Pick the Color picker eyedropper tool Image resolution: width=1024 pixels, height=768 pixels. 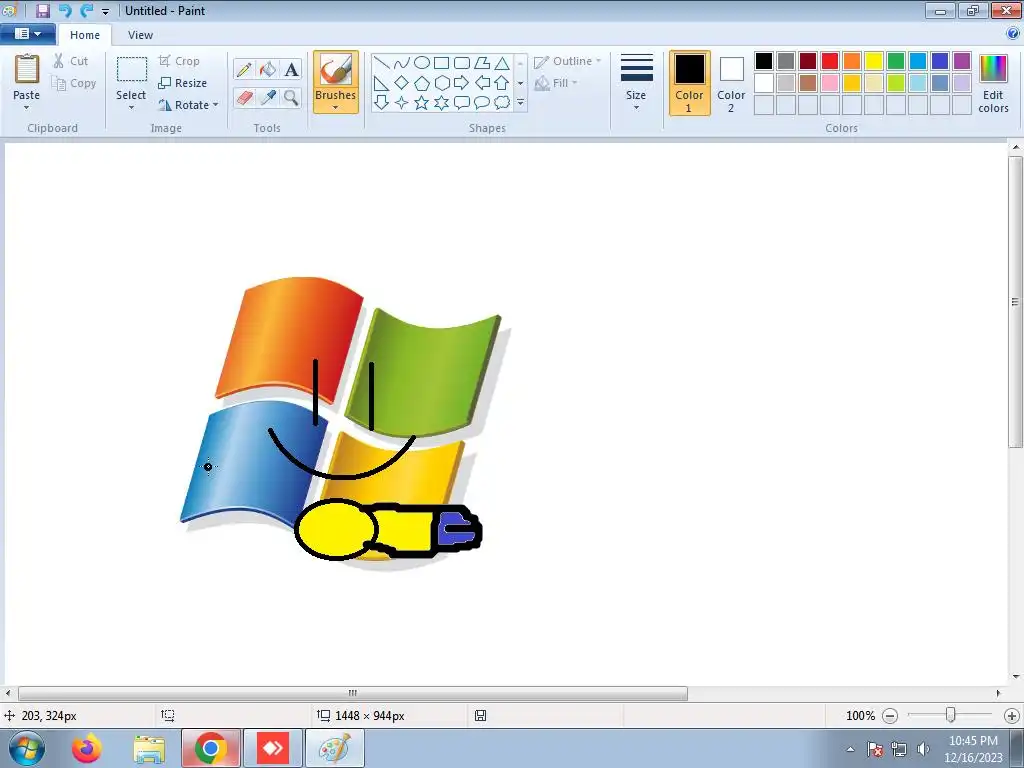click(x=268, y=98)
